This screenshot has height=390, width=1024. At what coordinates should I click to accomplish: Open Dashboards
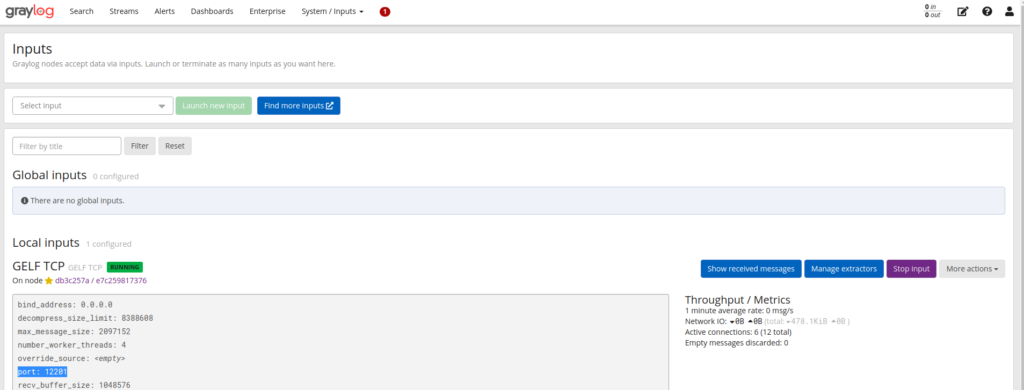[x=212, y=11]
